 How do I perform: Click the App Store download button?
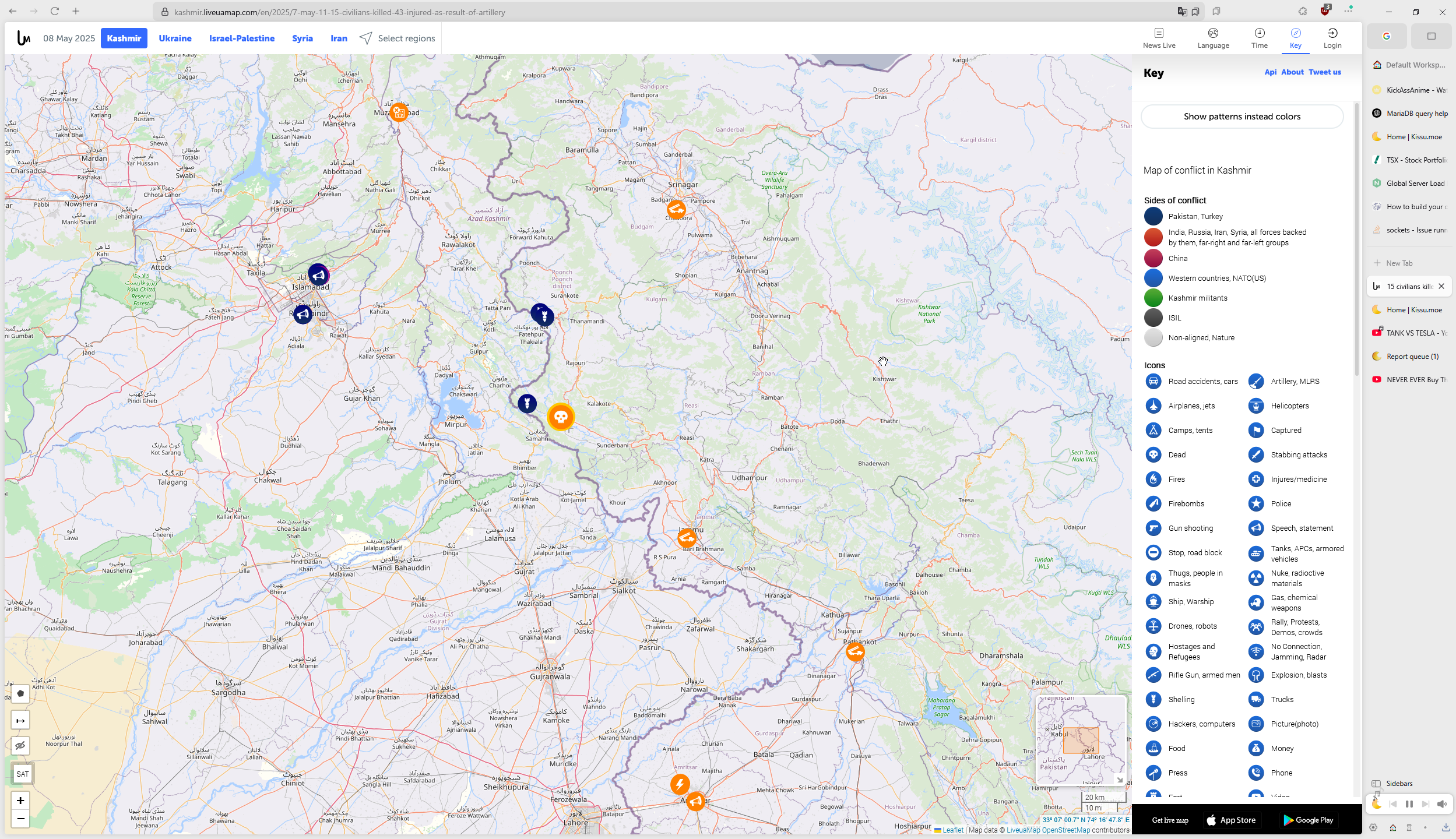1231,820
